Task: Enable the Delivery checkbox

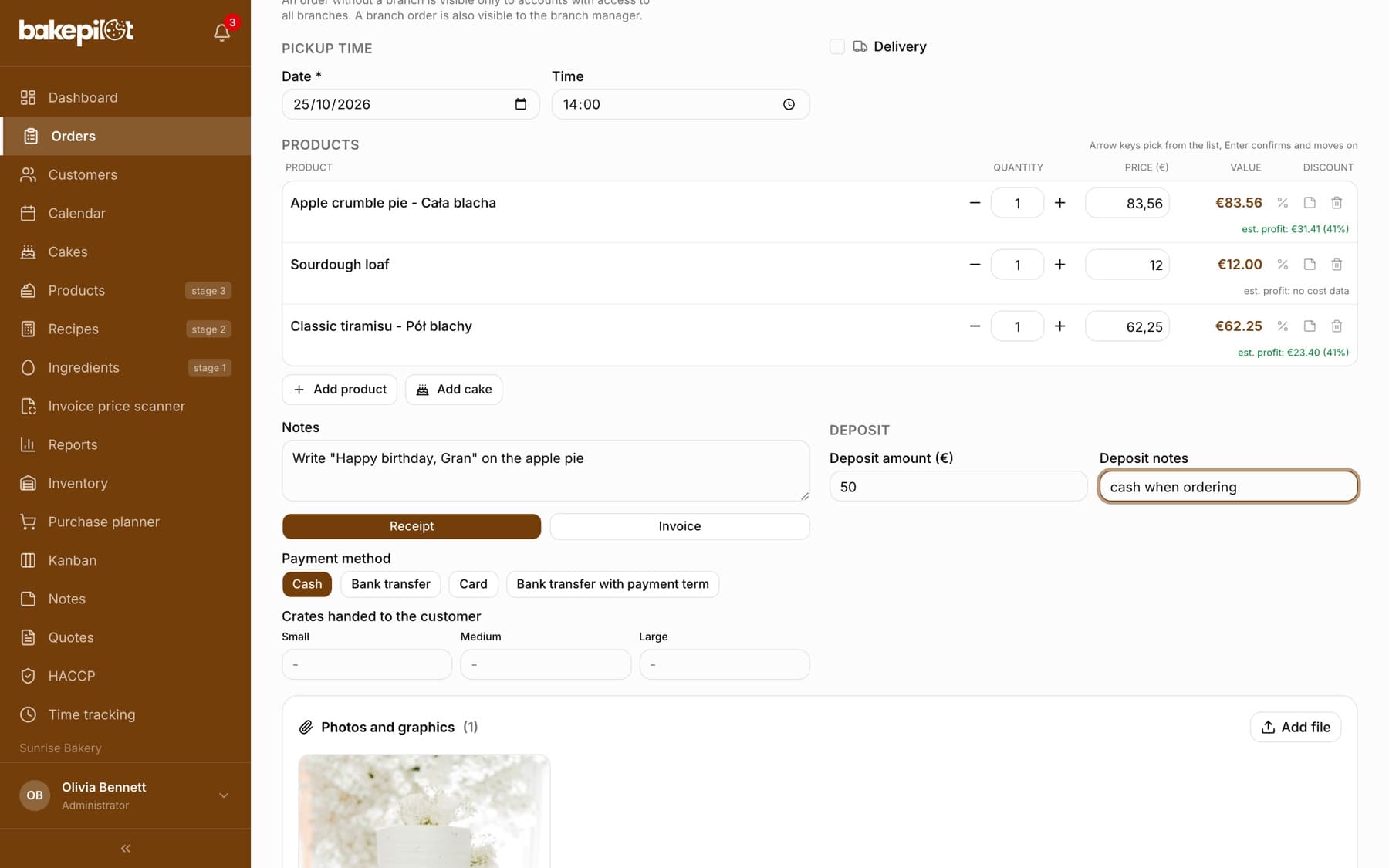Action: (x=837, y=46)
